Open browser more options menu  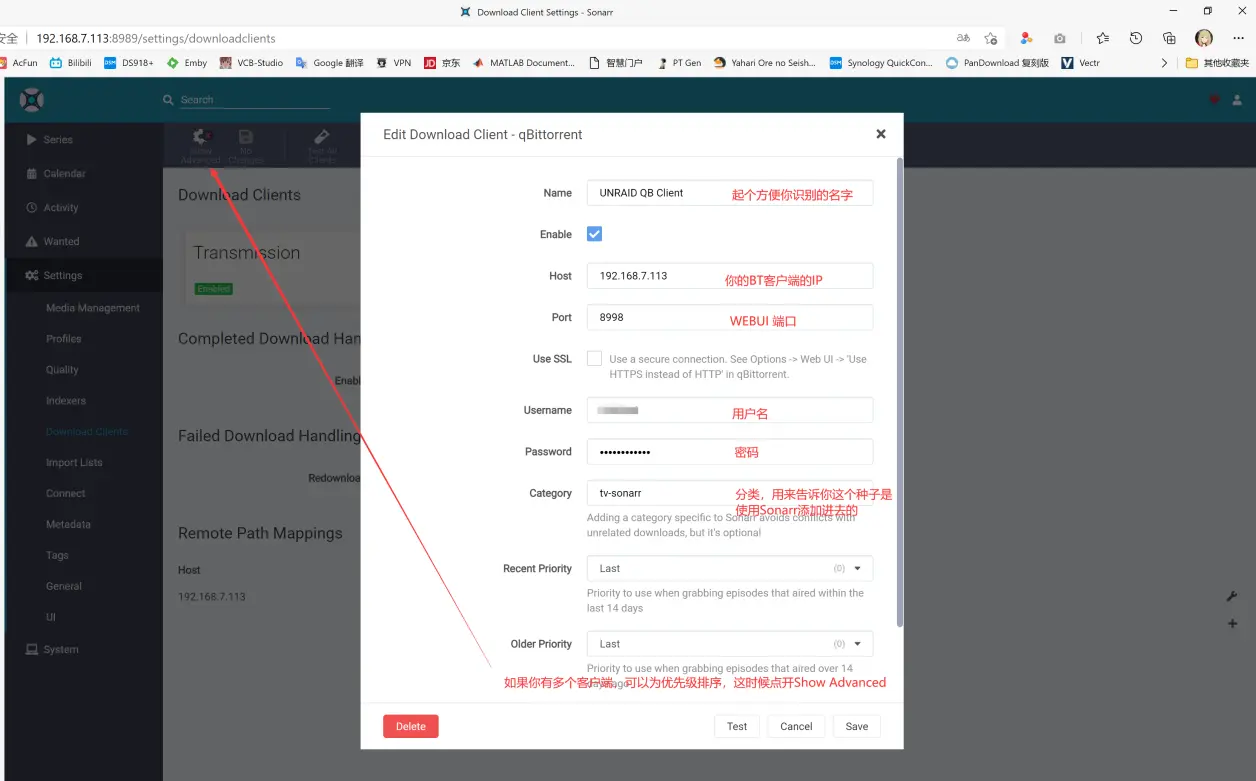[1238, 38]
